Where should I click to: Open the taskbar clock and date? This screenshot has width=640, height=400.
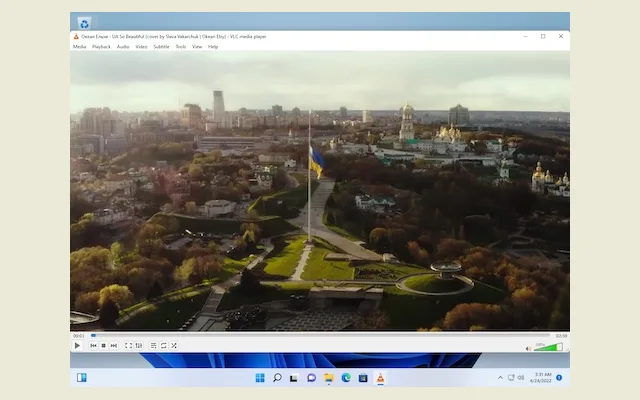541,378
